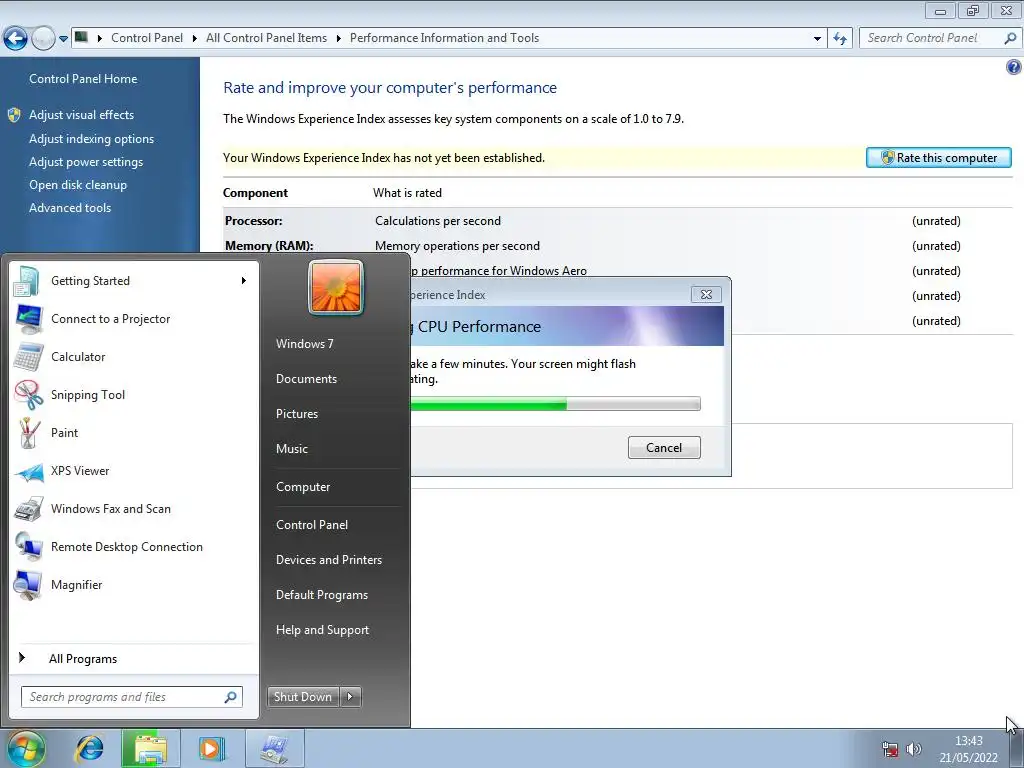Screen dimensions: 1024x768
Task: Open Shut Down options arrow
Action: point(350,697)
